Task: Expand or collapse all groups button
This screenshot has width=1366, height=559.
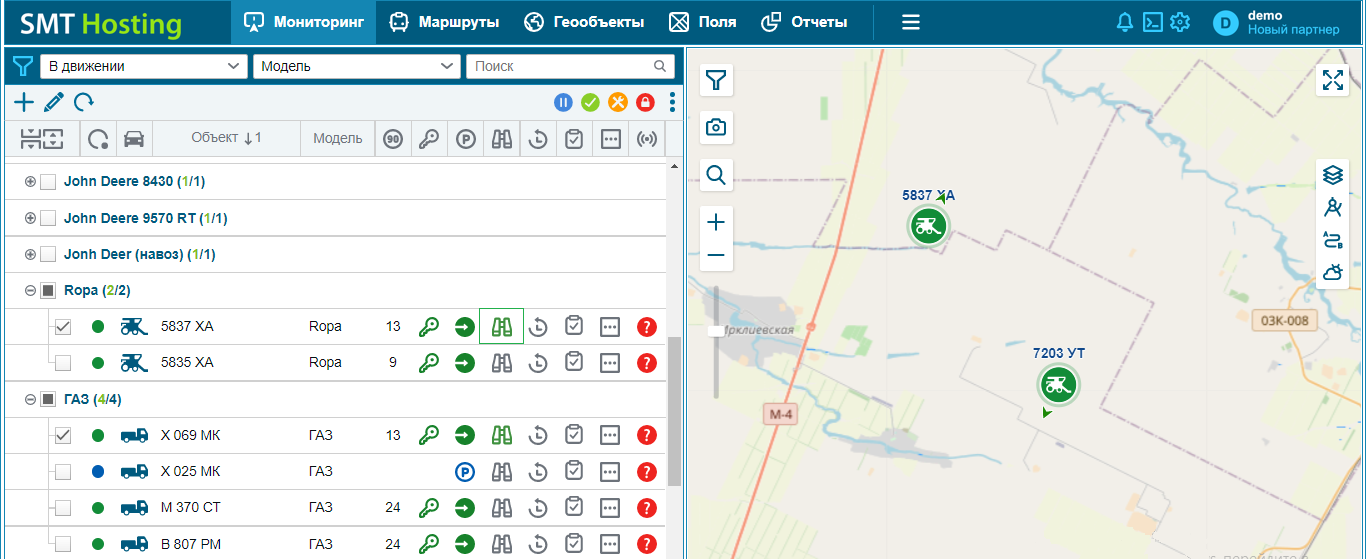Action: 42,139
